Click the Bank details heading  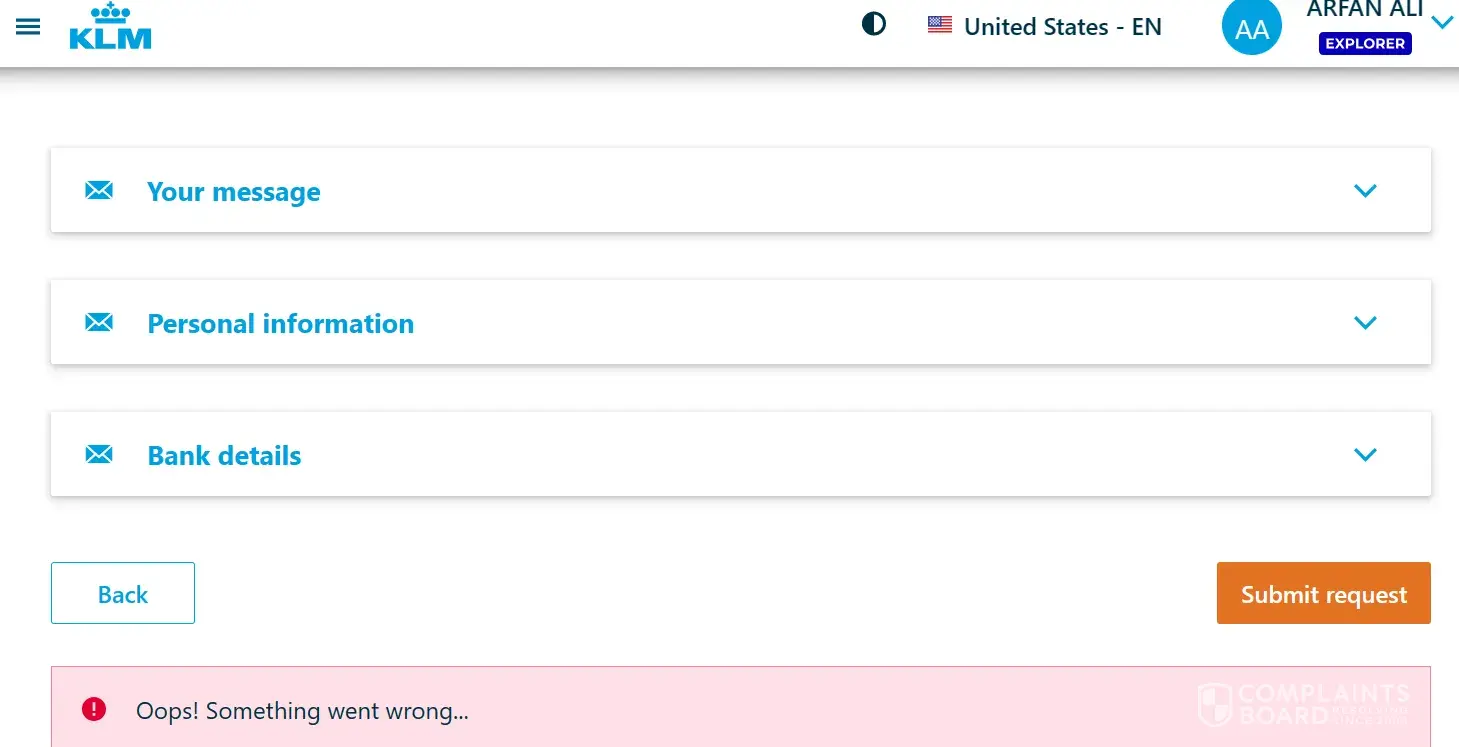224,456
